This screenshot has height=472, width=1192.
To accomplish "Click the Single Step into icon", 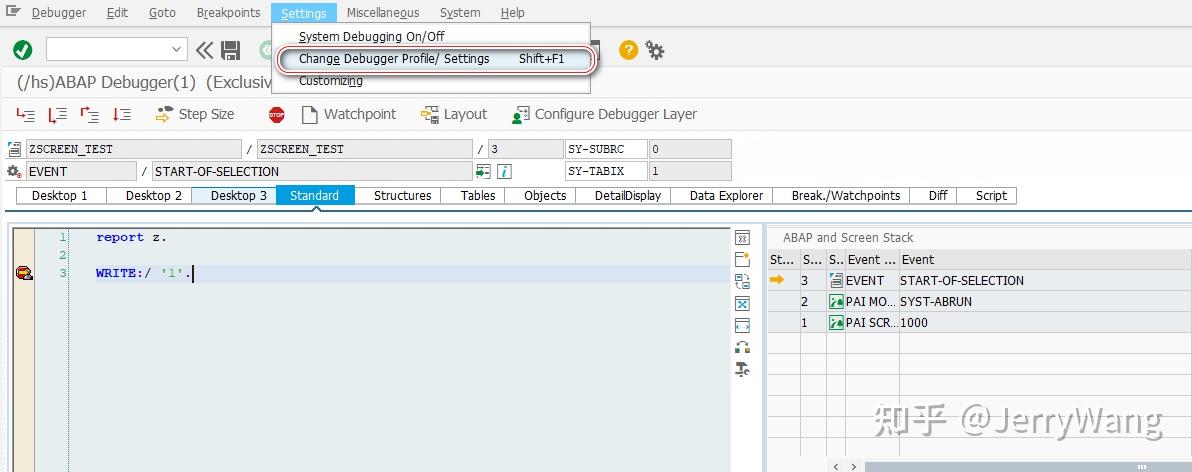I will pyautogui.click(x=26, y=115).
